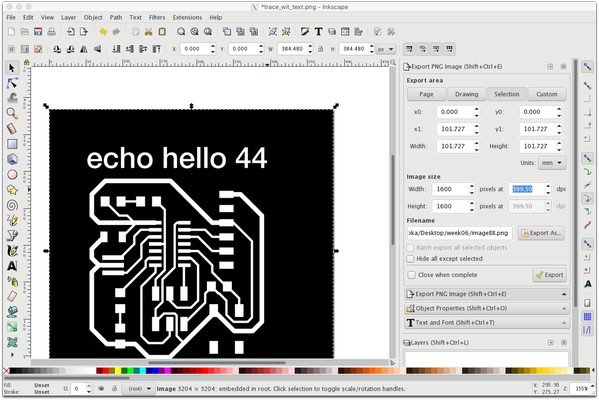Select the Rectangle drawing tool
Viewport: 599px width, 400px height.
coord(12,144)
